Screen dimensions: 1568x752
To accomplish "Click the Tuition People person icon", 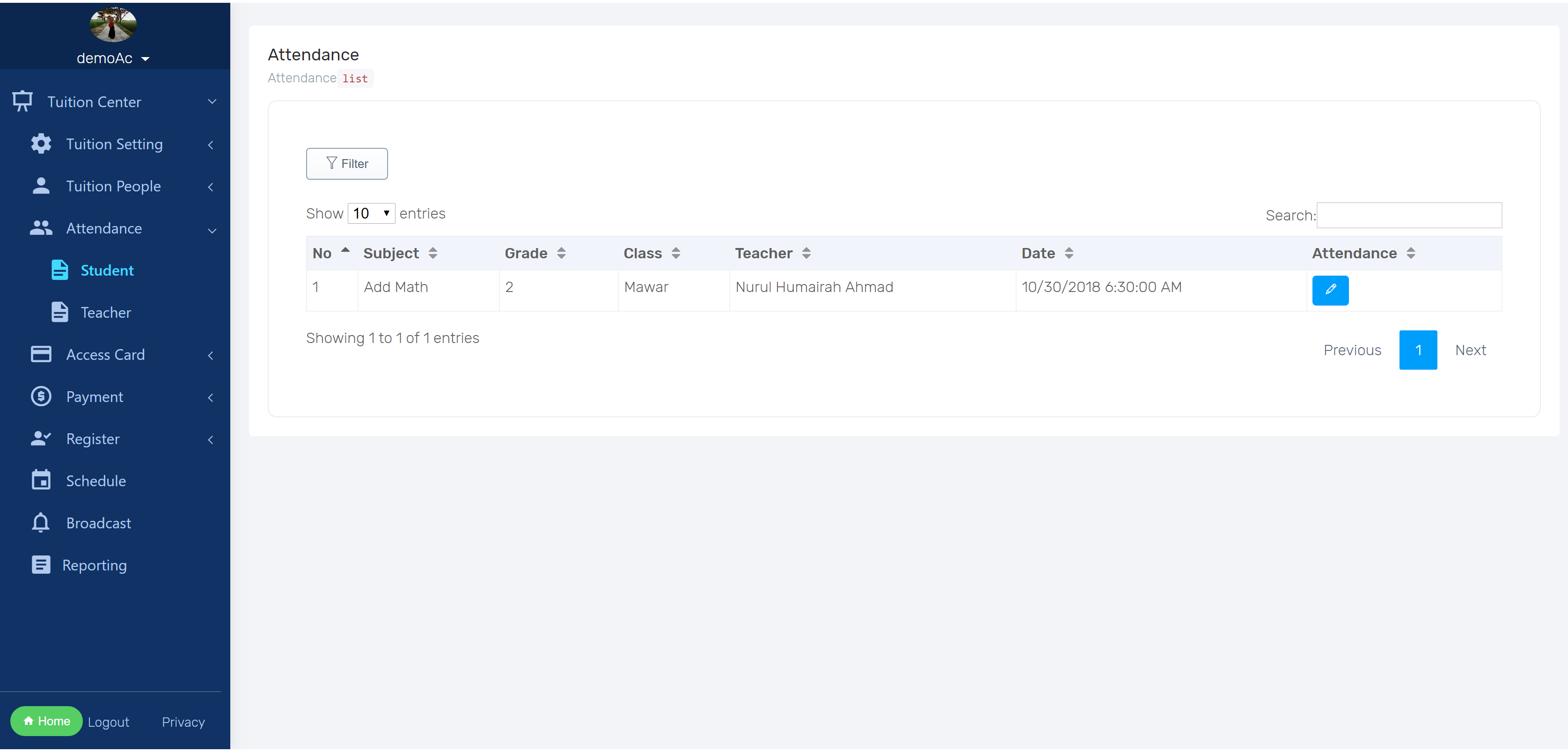I will point(41,186).
